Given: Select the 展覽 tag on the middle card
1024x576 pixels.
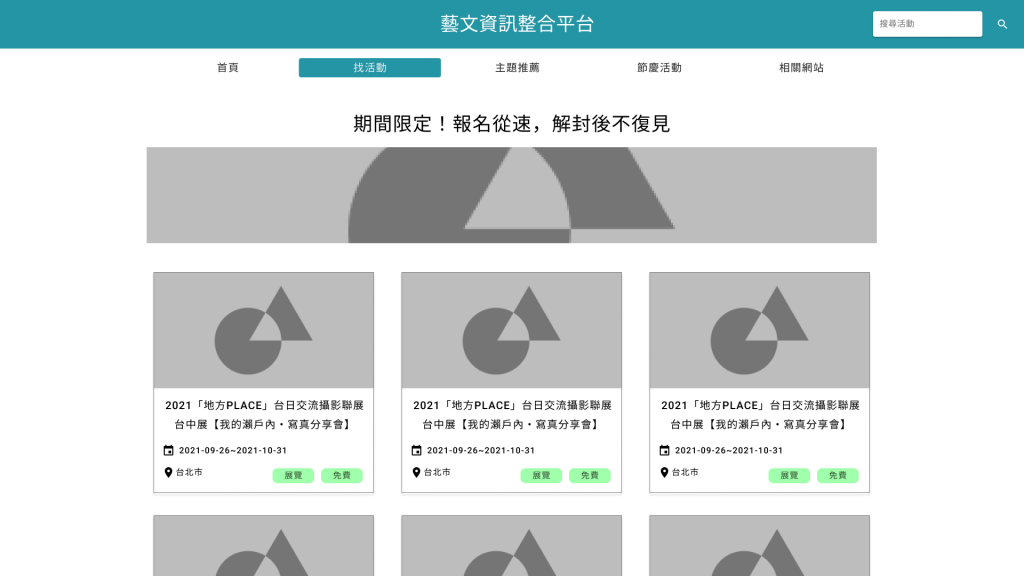Looking at the screenshot, I should click(x=541, y=475).
